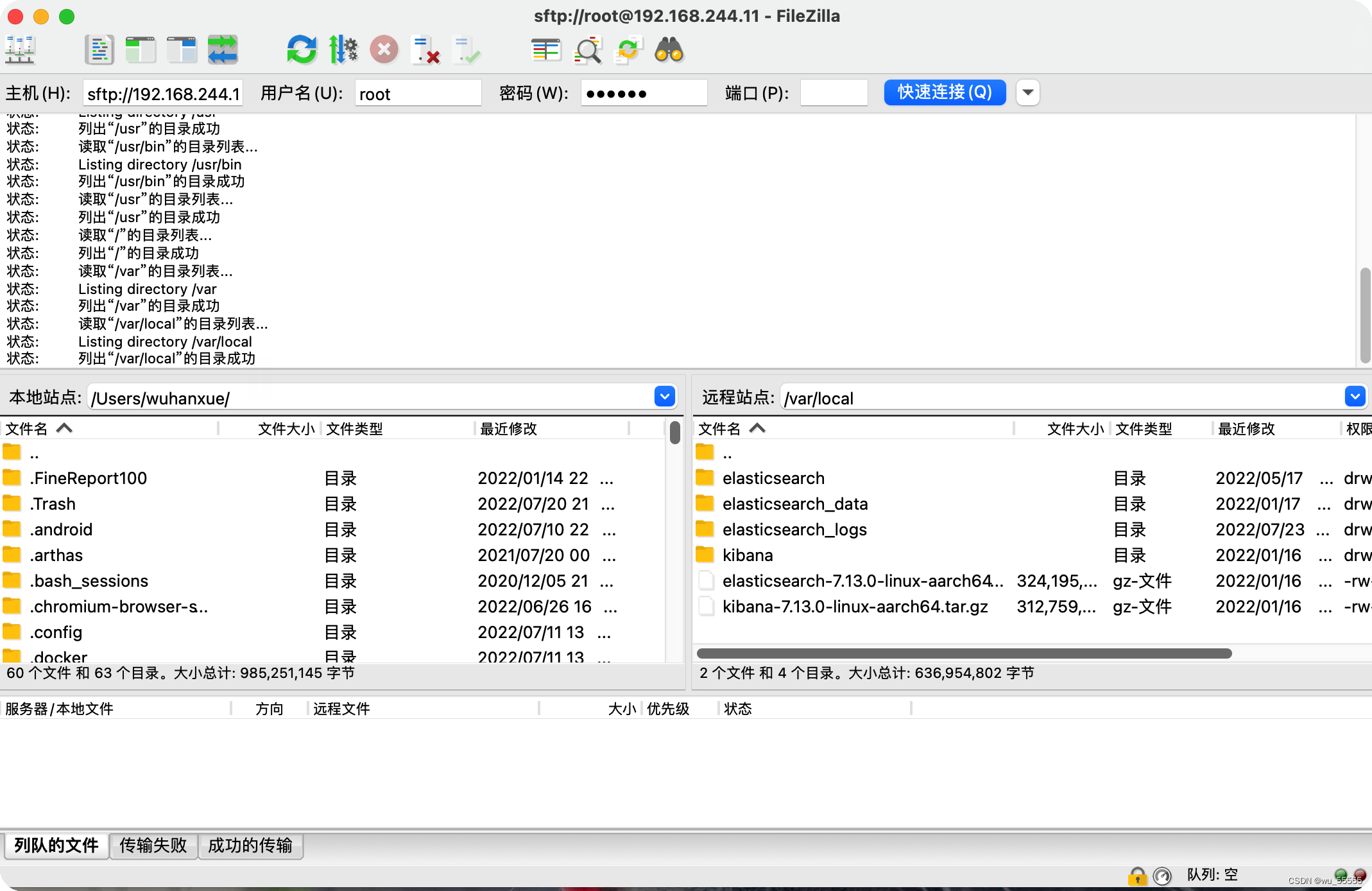The image size is (1372, 891).
Task: Click the speed limit gauge icon
Action: coord(1162,876)
